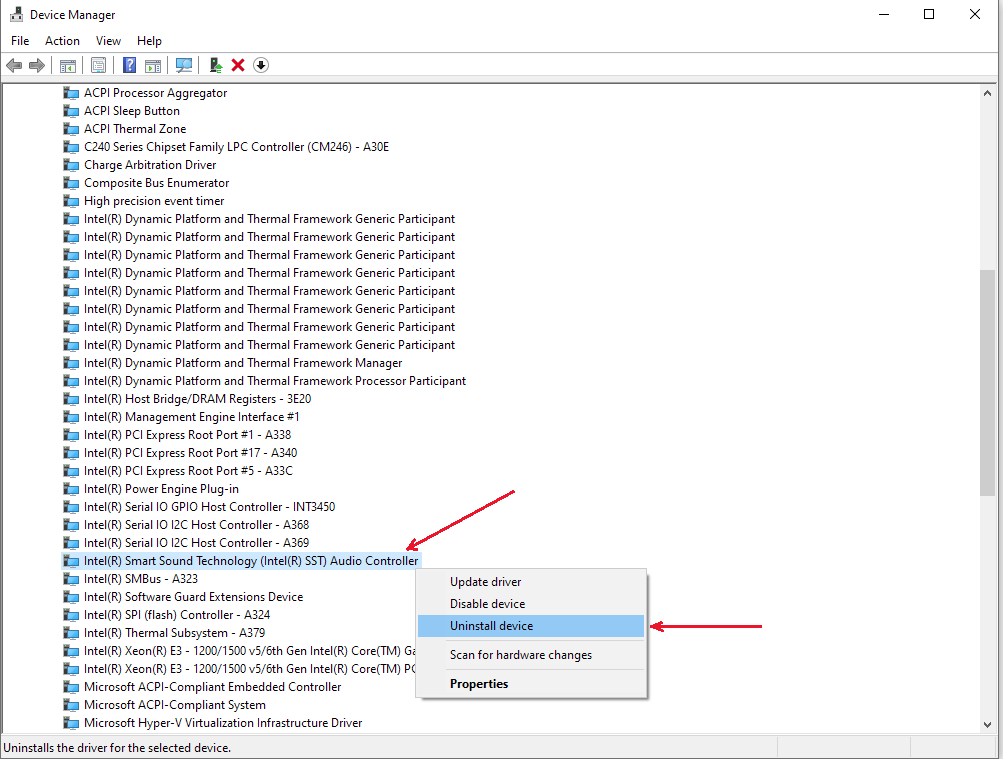Open Properties from the context menu

tap(531, 684)
